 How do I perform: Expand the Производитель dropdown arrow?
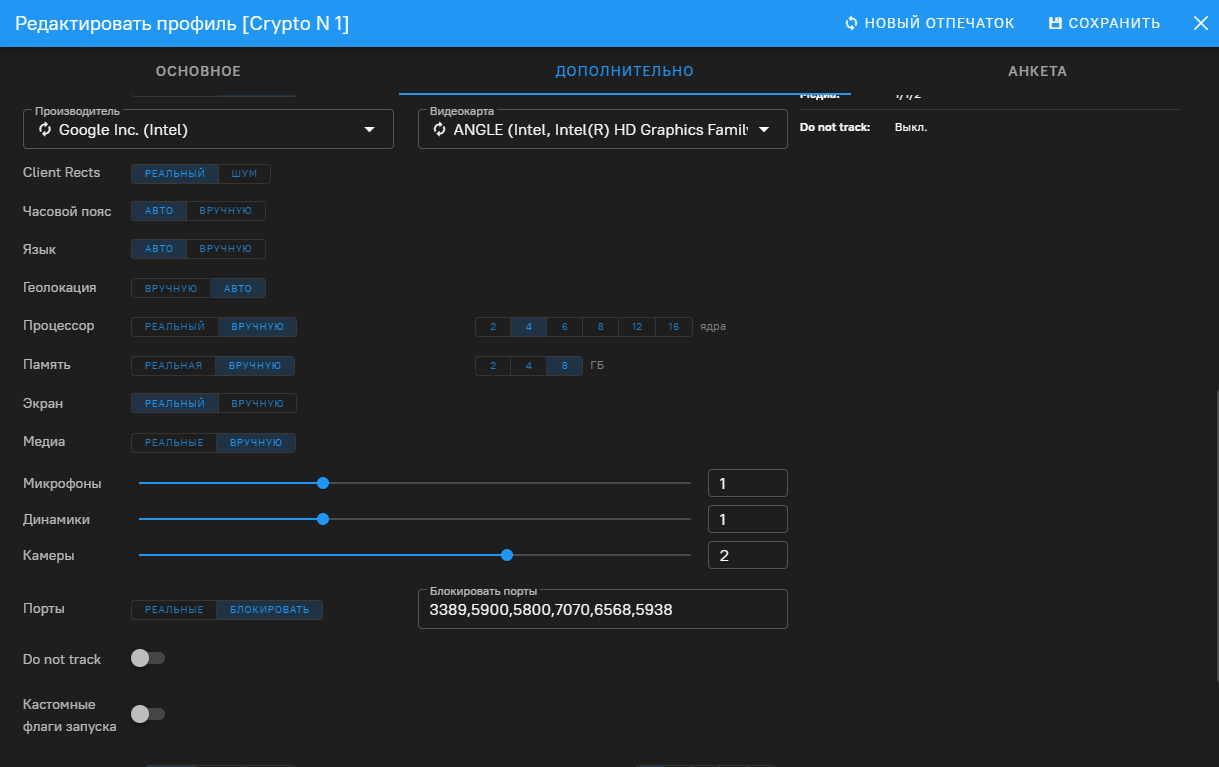coord(369,130)
